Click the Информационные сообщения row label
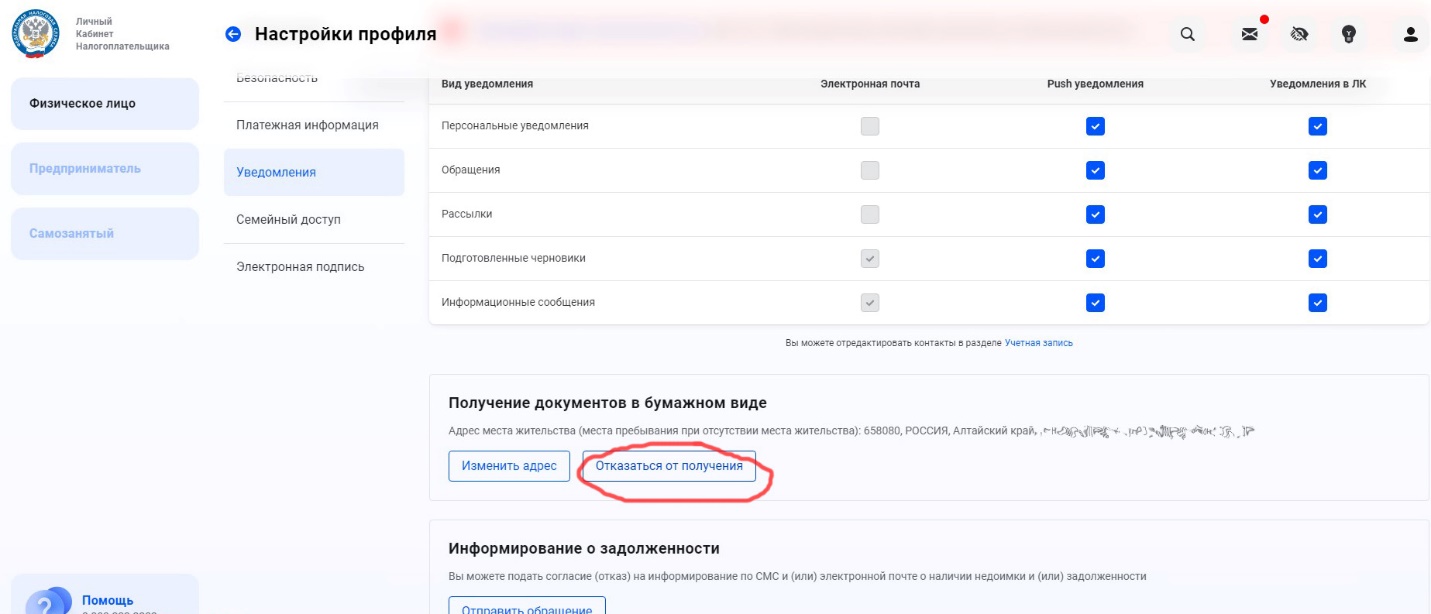The image size is (1431, 614). [518, 302]
